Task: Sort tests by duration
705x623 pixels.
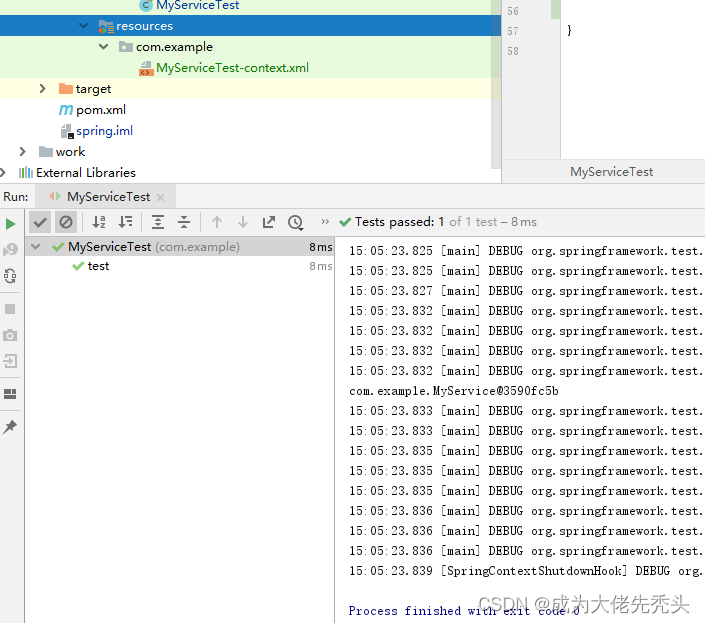Action: click(x=125, y=222)
